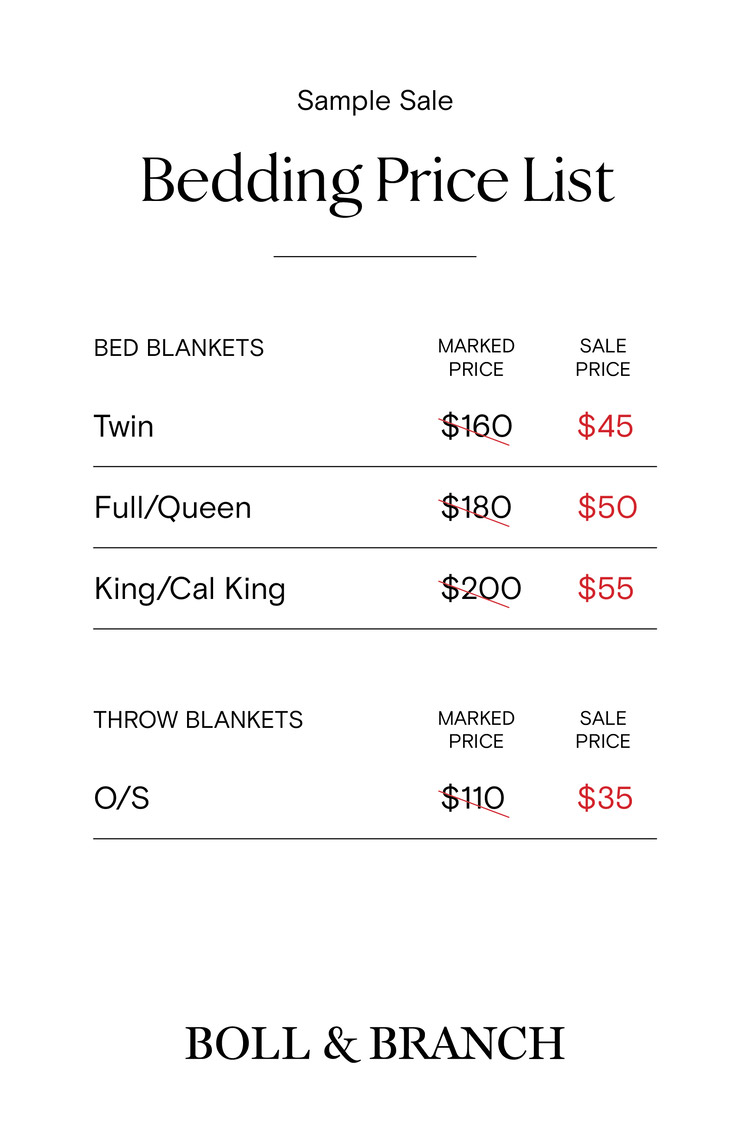Click the Twin row label

pyautogui.click(x=124, y=427)
